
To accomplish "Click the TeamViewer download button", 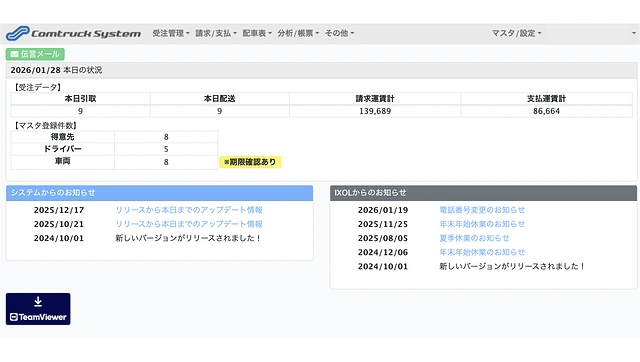I will [38, 309].
